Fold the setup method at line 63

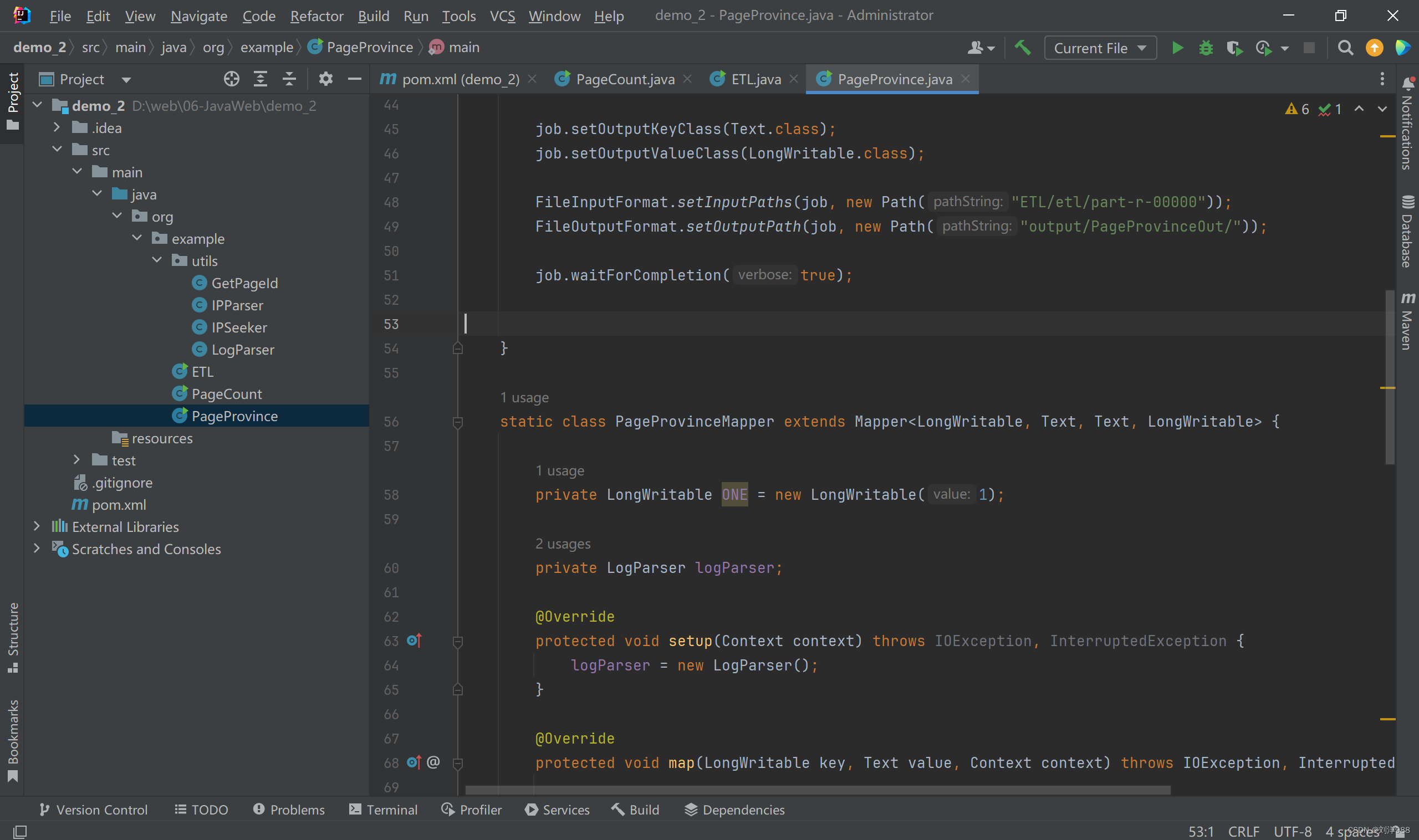(x=457, y=641)
